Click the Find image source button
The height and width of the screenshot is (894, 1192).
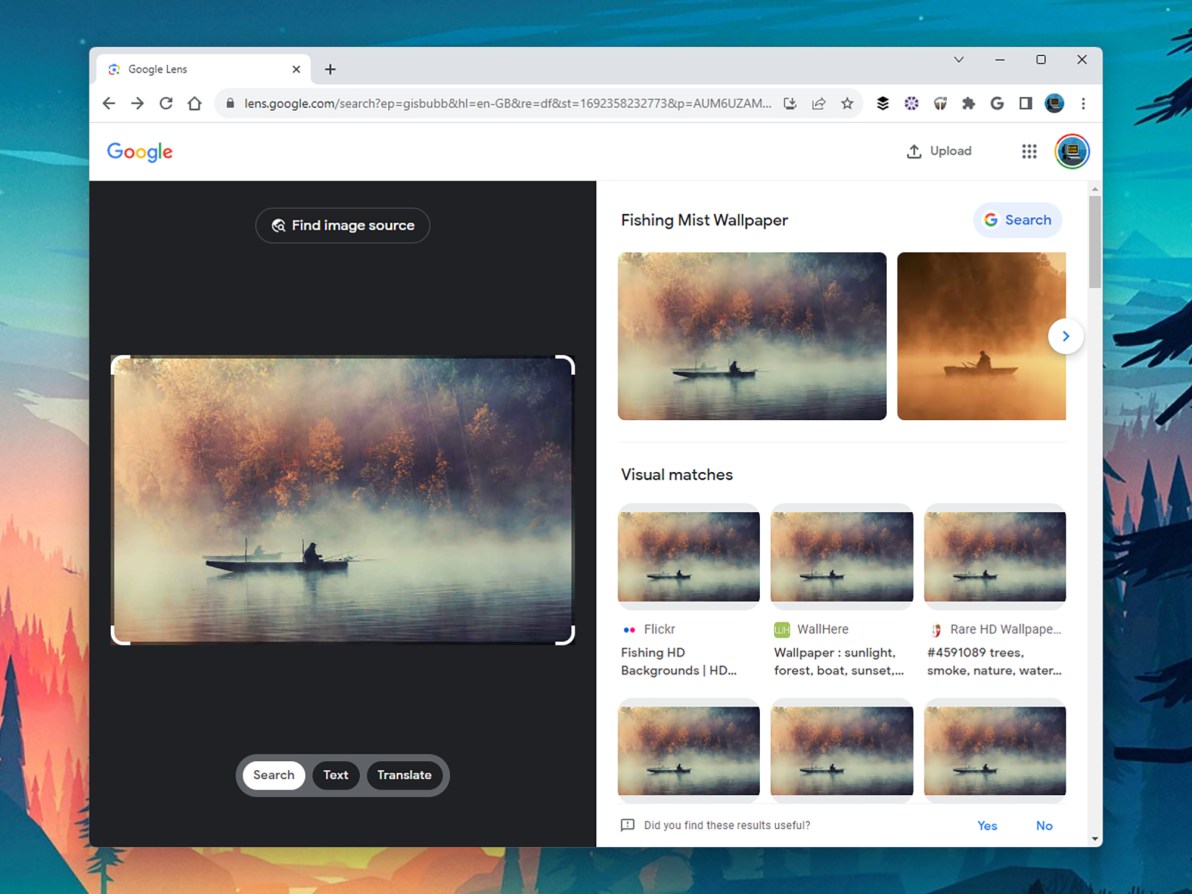pos(342,225)
